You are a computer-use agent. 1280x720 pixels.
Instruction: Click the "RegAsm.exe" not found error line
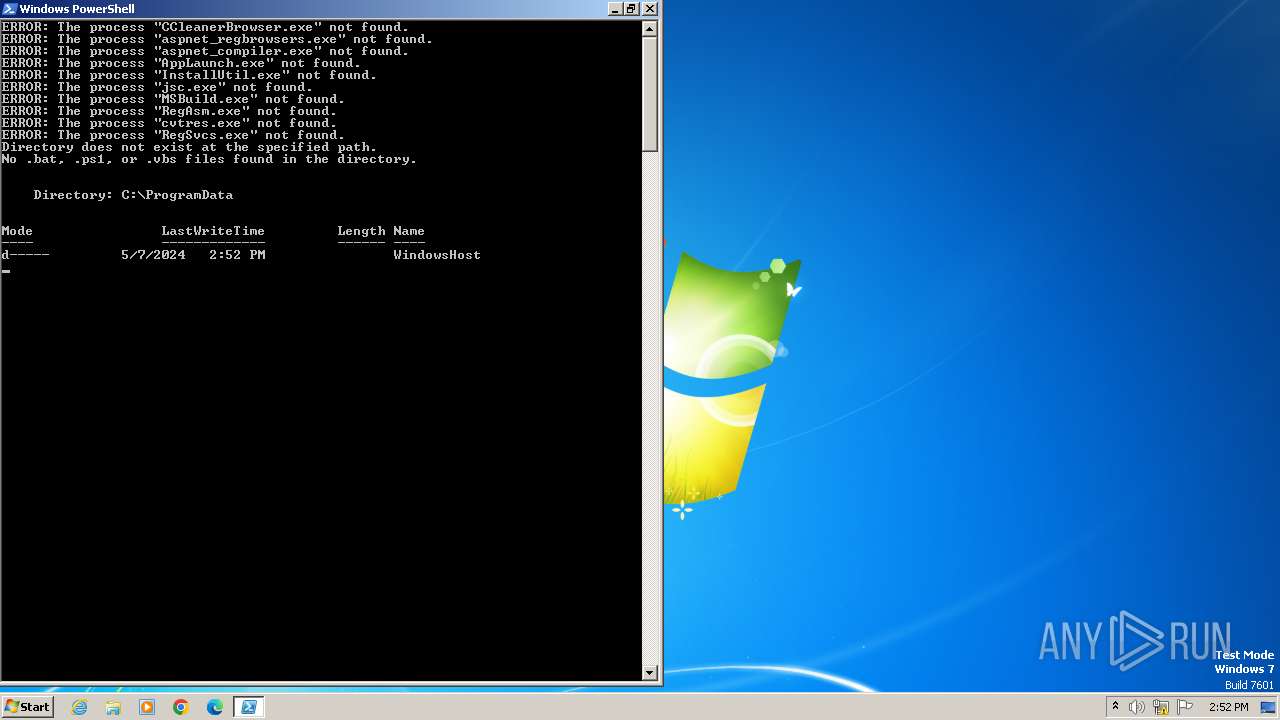[x=169, y=111]
